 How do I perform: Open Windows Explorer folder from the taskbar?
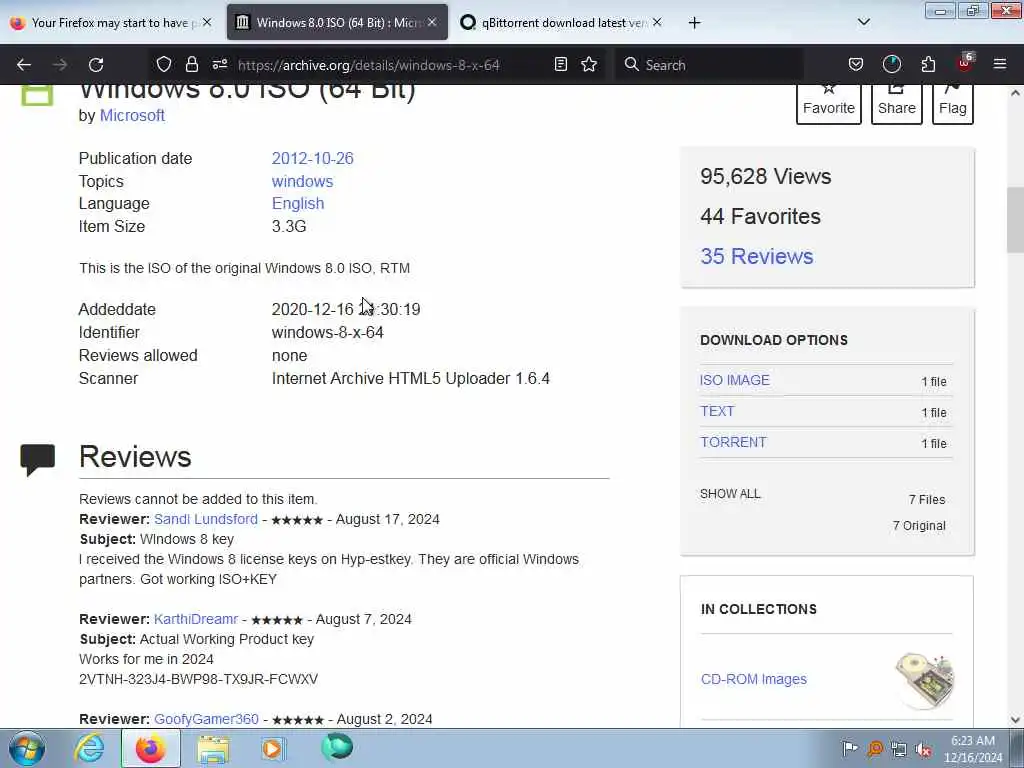tap(213, 748)
